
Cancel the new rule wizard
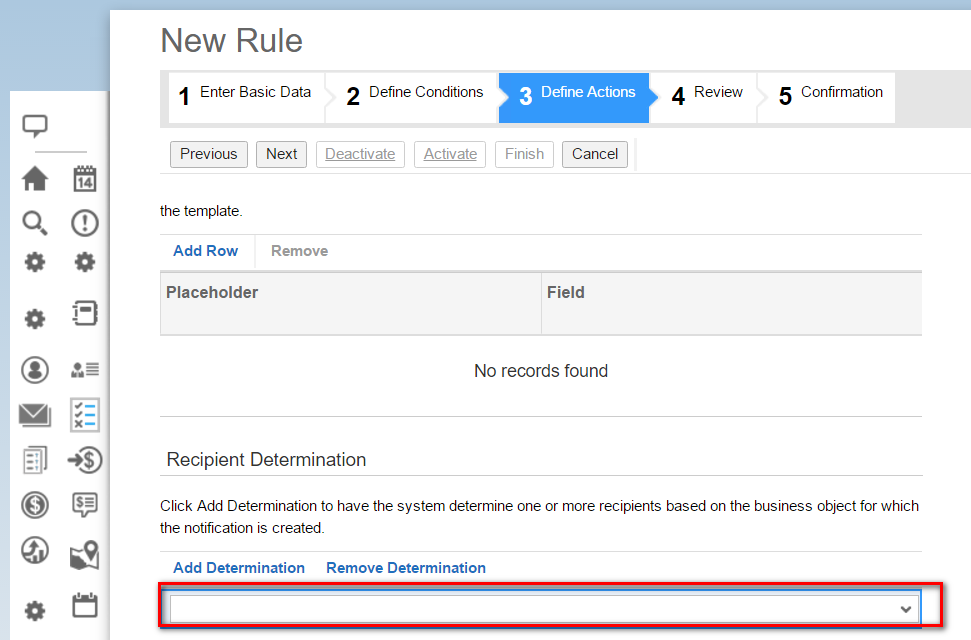pos(595,154)
